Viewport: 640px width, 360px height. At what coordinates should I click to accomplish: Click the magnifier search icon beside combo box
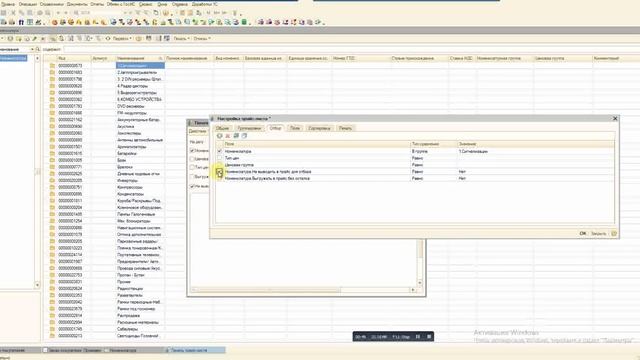click(38, 49)
